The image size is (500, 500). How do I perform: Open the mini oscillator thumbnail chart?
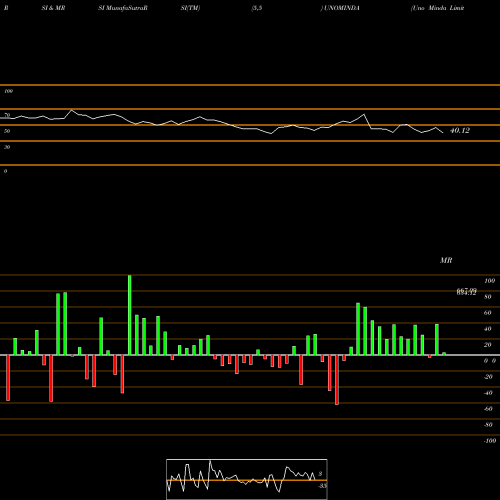247,479
